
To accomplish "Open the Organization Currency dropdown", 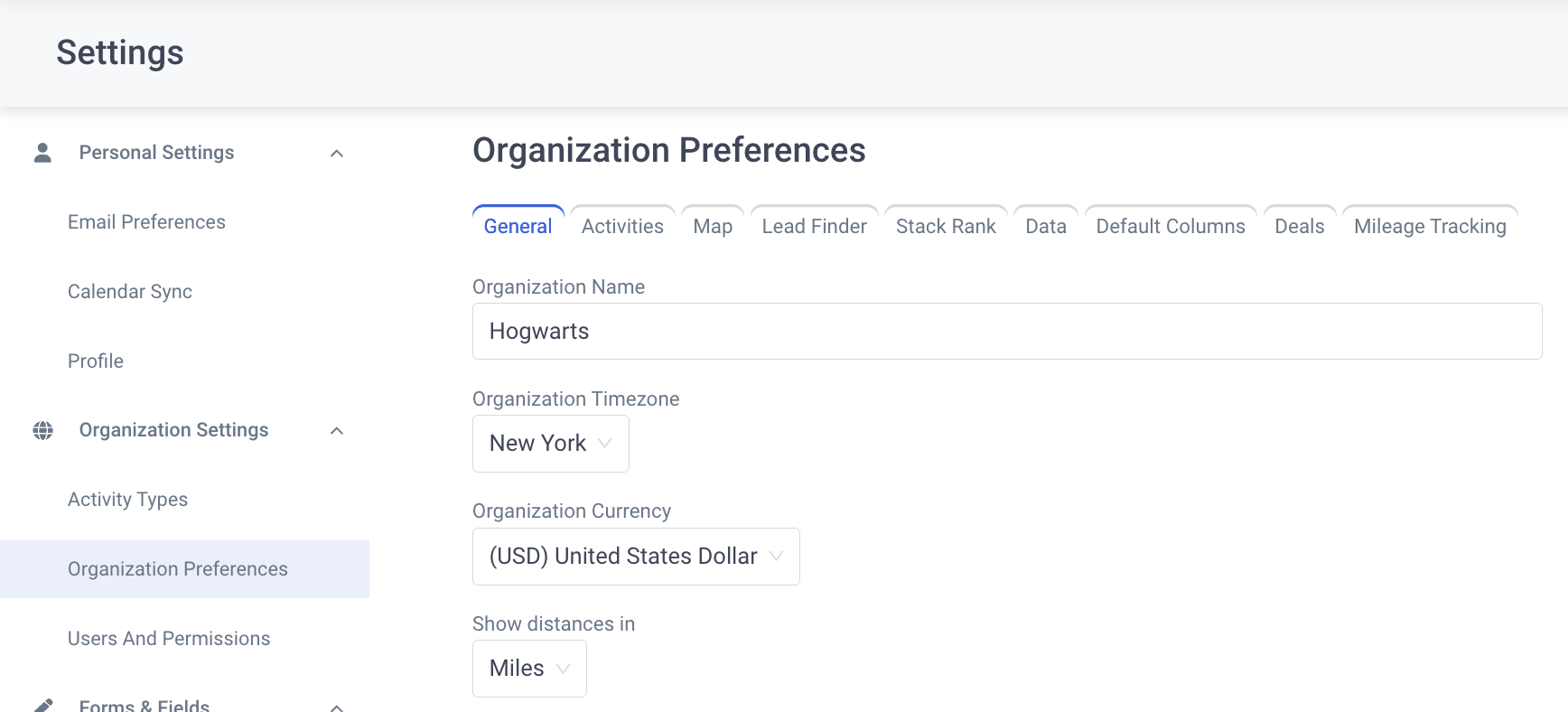I will point(636,557).
